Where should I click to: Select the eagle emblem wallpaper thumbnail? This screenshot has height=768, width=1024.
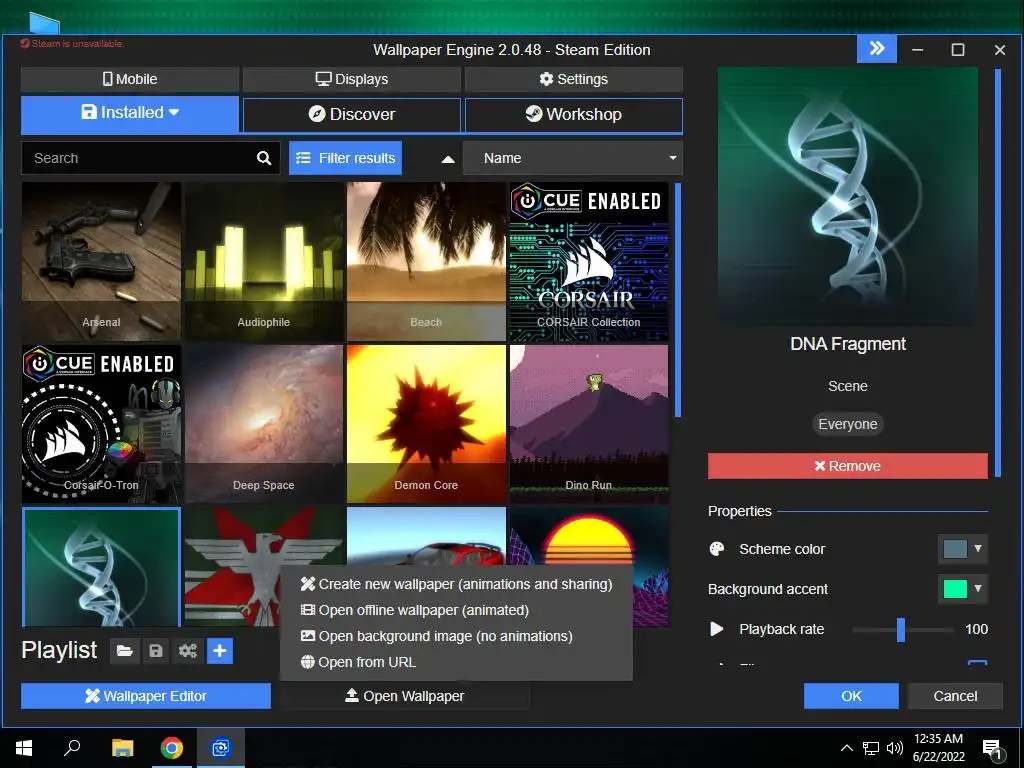pyautogui.click(x=232, y=567)
